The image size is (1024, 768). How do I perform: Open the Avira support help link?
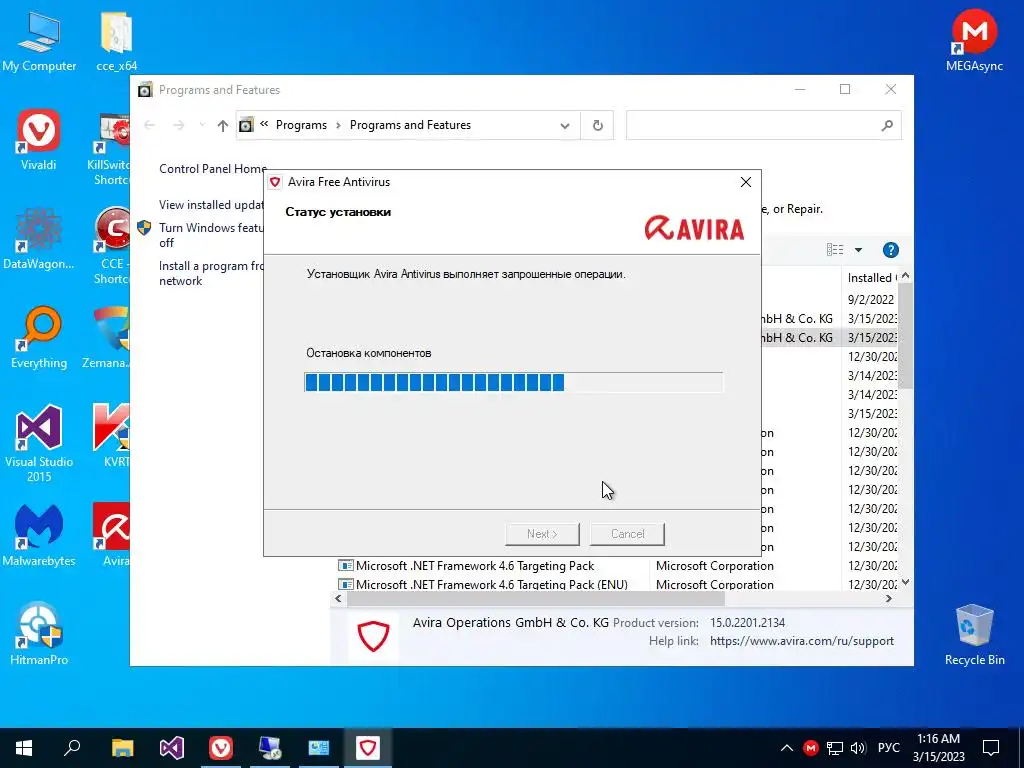(x=802, y=641)
